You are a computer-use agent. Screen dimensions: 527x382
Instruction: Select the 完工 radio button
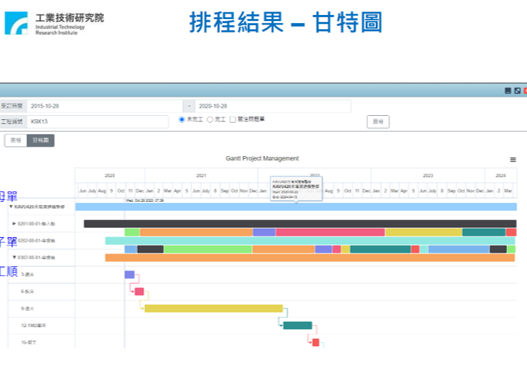(x=210, y=119)
